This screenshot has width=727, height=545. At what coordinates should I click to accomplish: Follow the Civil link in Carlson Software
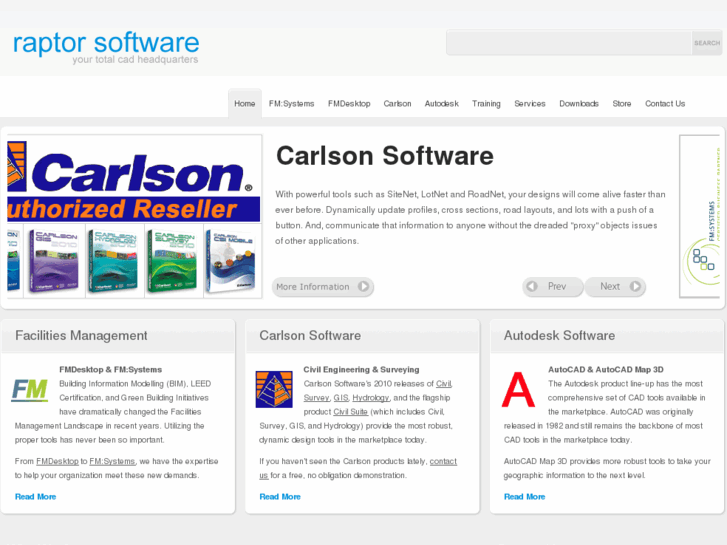click(444, 384)
